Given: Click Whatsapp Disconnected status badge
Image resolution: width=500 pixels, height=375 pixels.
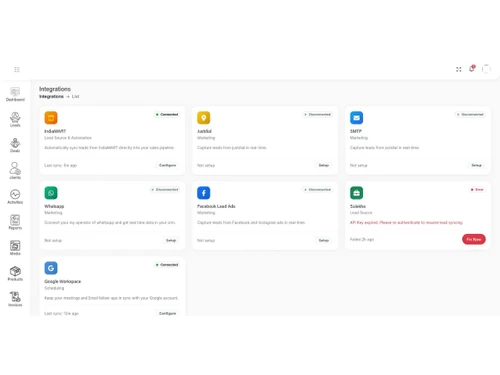Looking at the screenshot, I should (165, 190).
